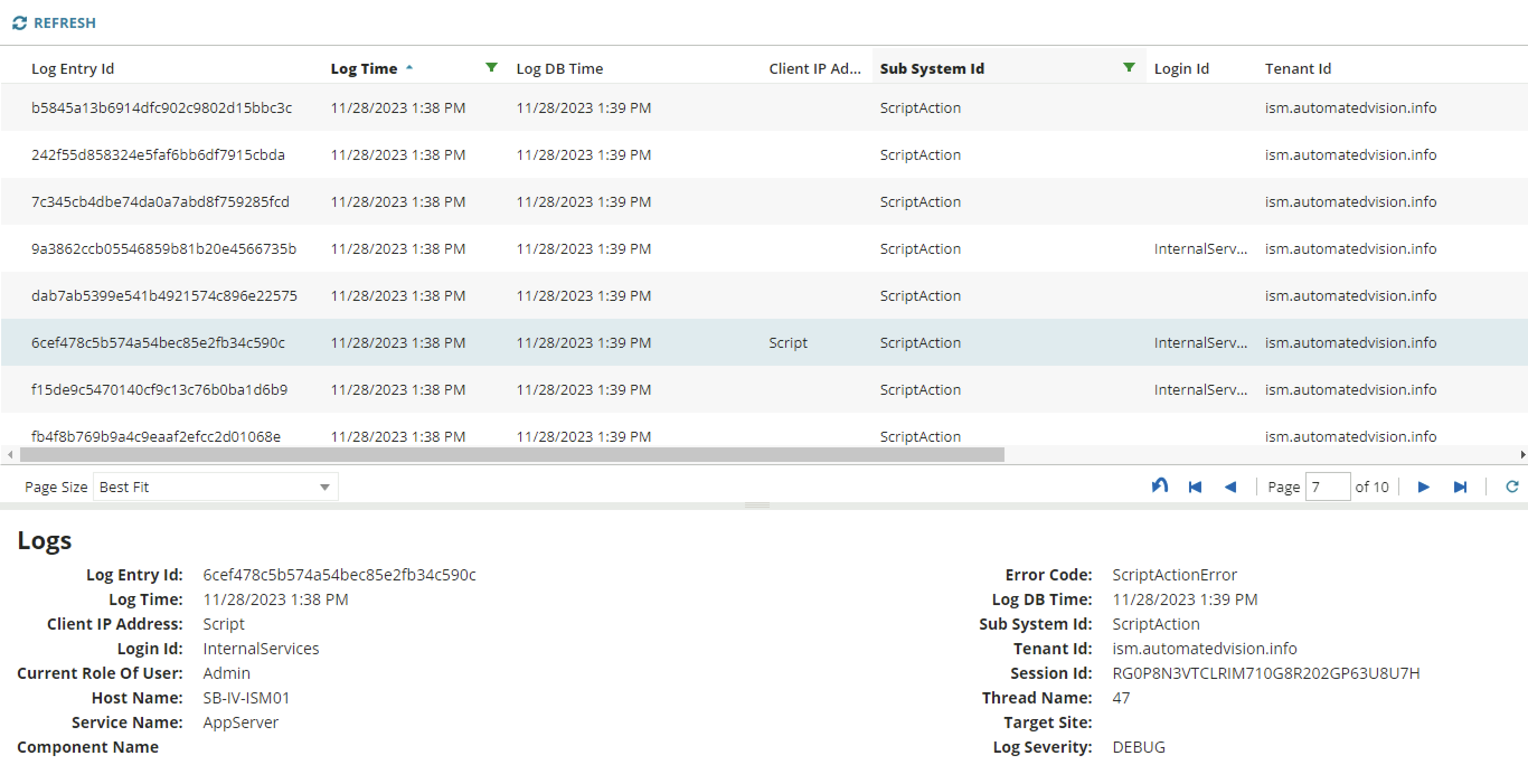Click tenant ism.automatedvision.info in 242f55d8 row
The image size is (1528, 784).
[x=1350, y=154]
